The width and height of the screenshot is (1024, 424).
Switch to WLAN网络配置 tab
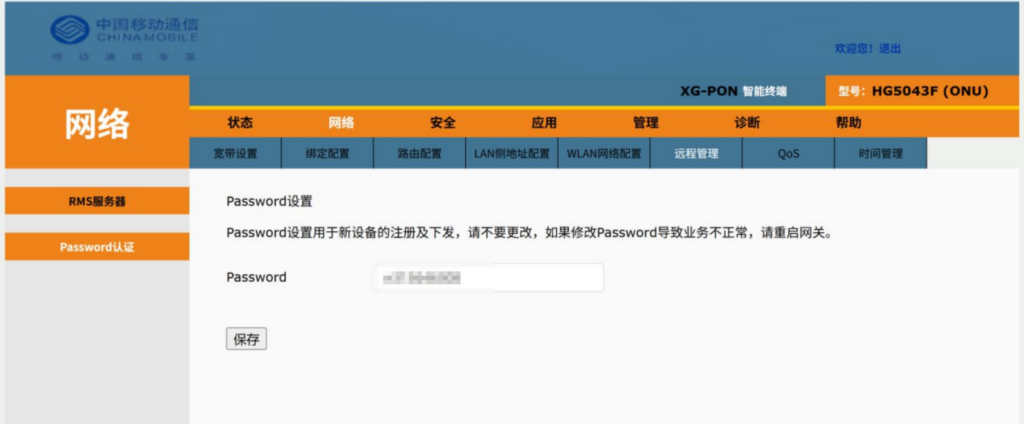pos(604,154)
